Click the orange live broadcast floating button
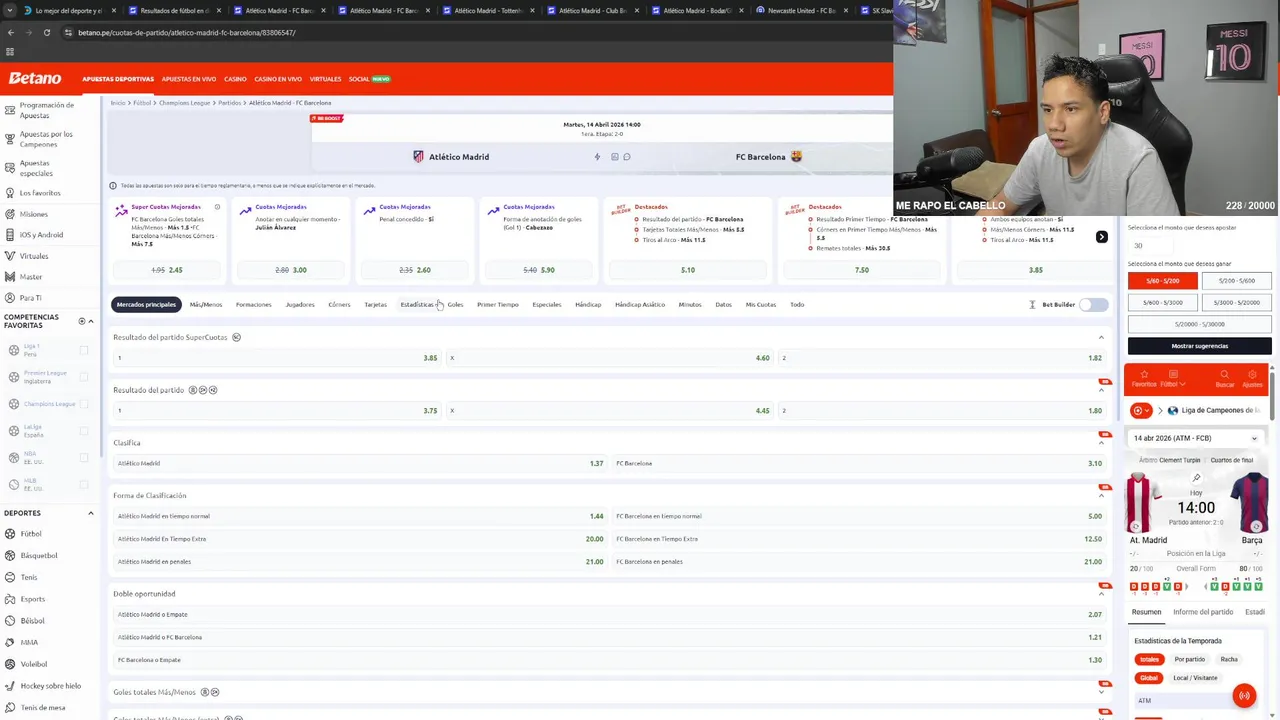This screenshot has height=720, width=1280. [x=1244, y=696]
